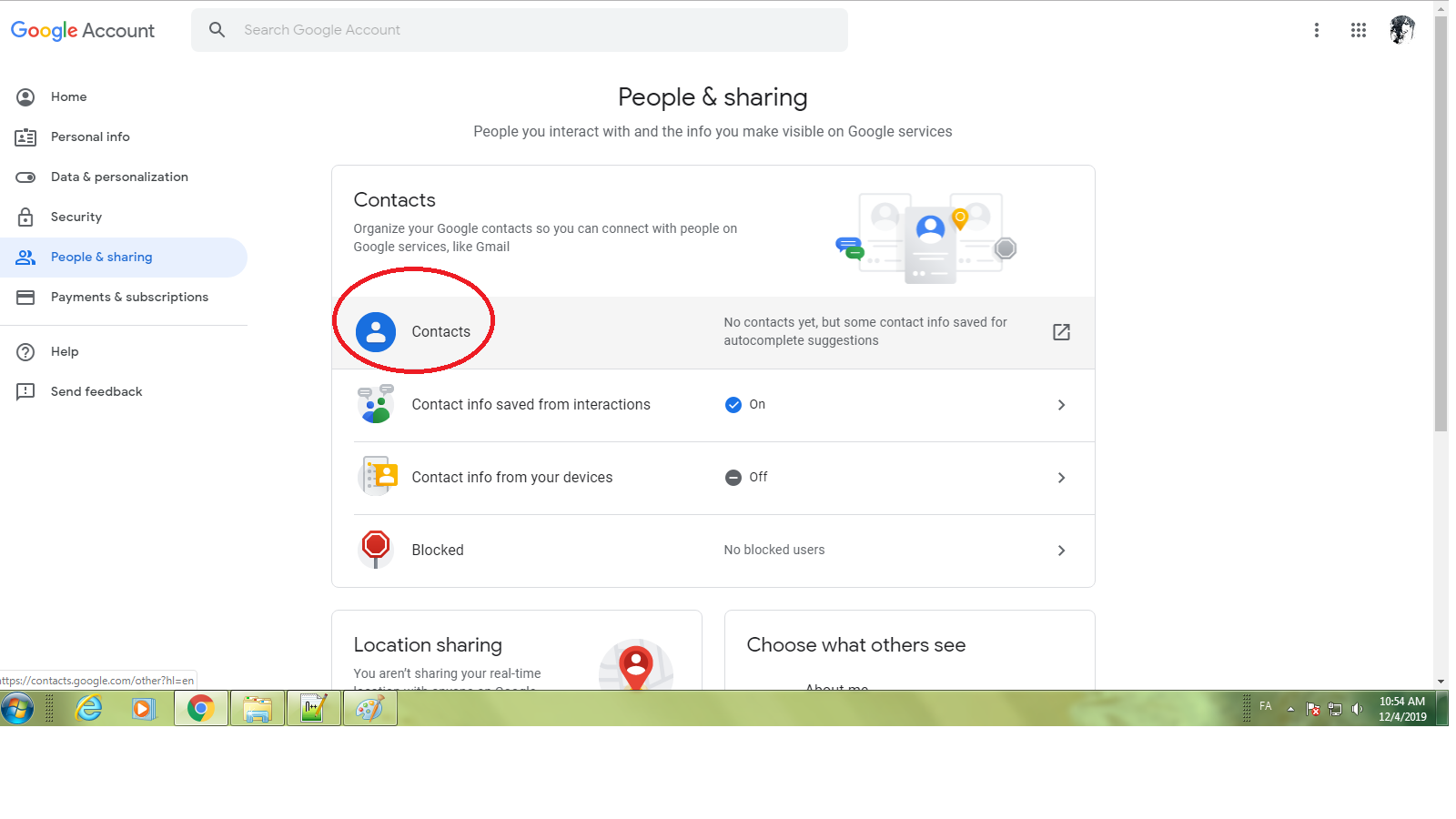Click the network tray icon
This screenshot has width=1456, height=819.
(1335, 709)
